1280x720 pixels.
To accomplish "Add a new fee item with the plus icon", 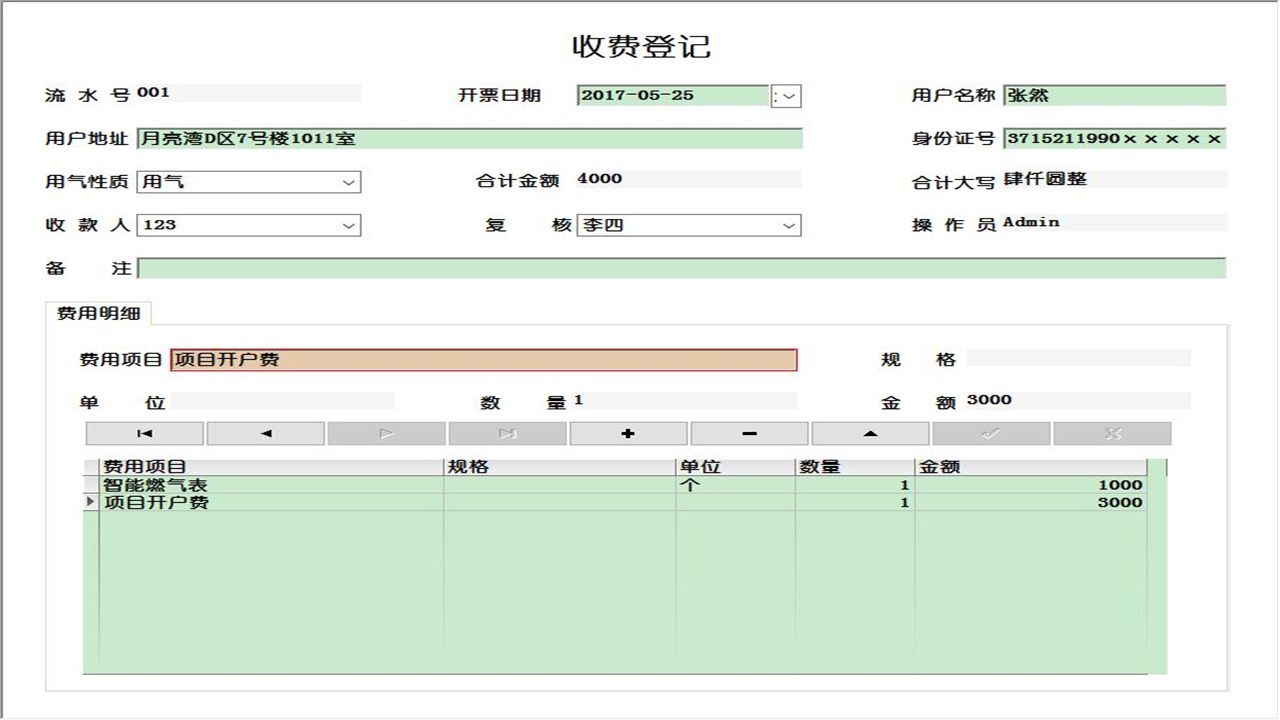I will point(628,432).
